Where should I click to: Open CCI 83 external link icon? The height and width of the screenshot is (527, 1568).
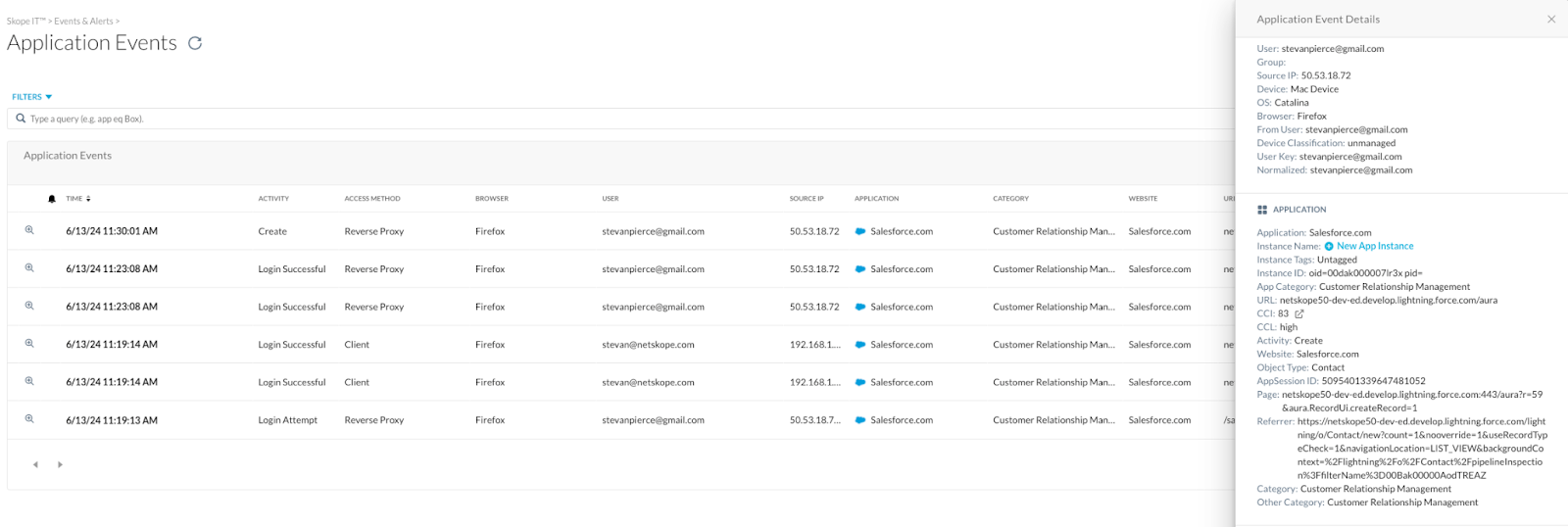point(1299,314)
